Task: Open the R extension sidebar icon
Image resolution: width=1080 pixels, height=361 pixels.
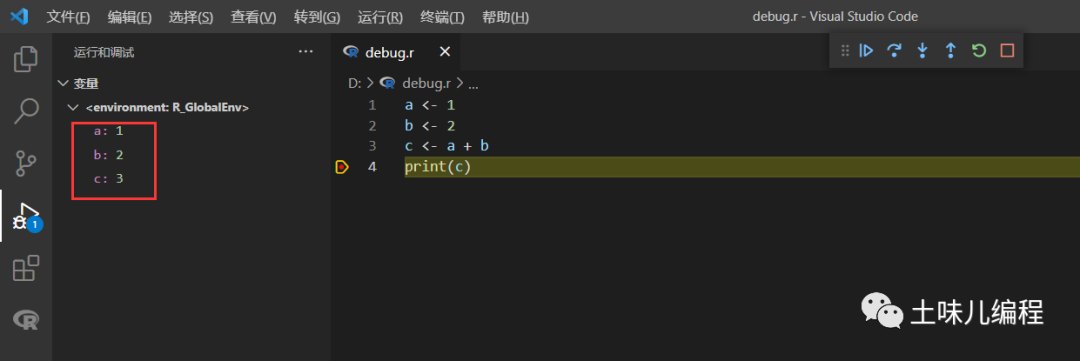Action: (25, 320)
